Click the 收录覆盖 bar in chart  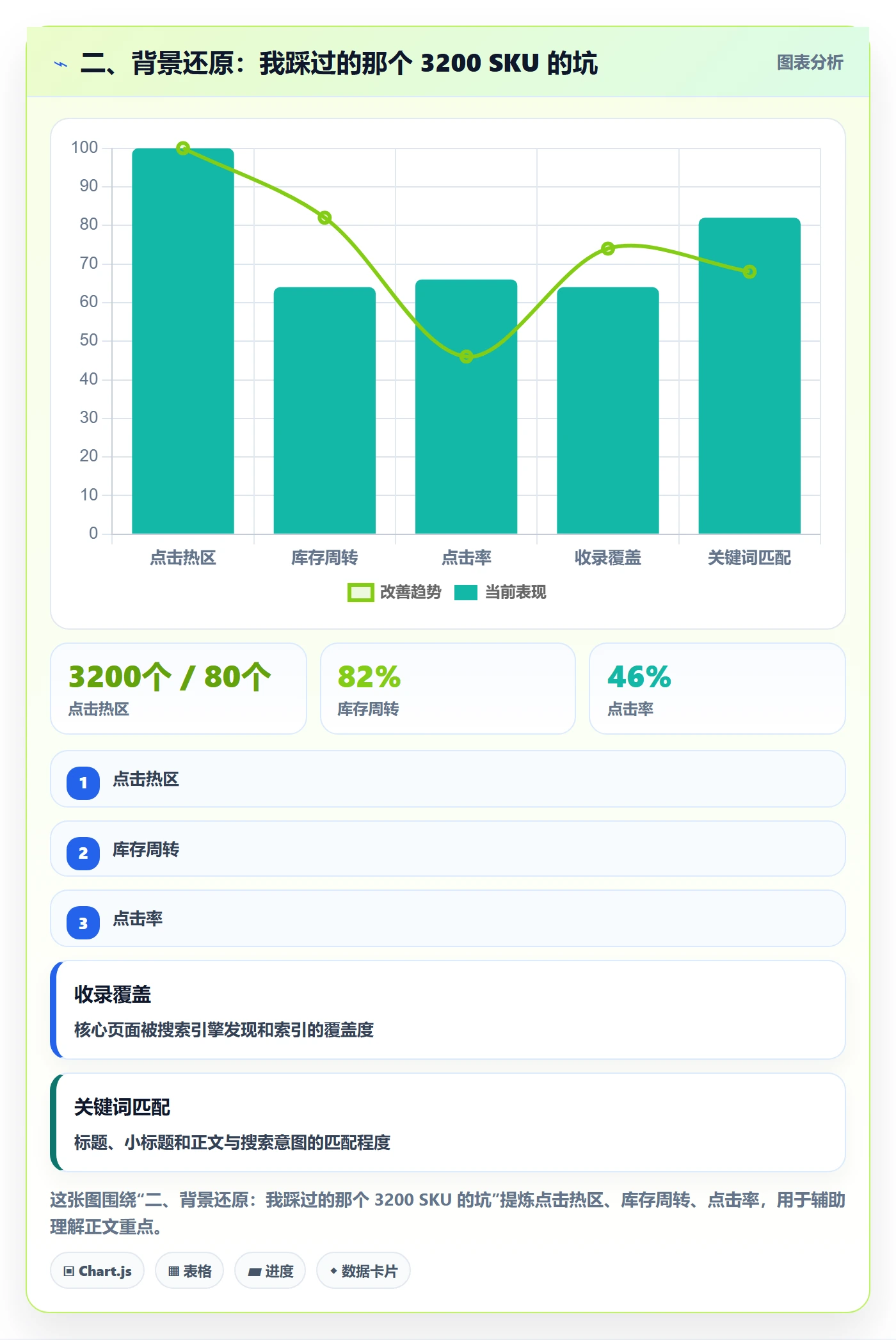[608, 410]
